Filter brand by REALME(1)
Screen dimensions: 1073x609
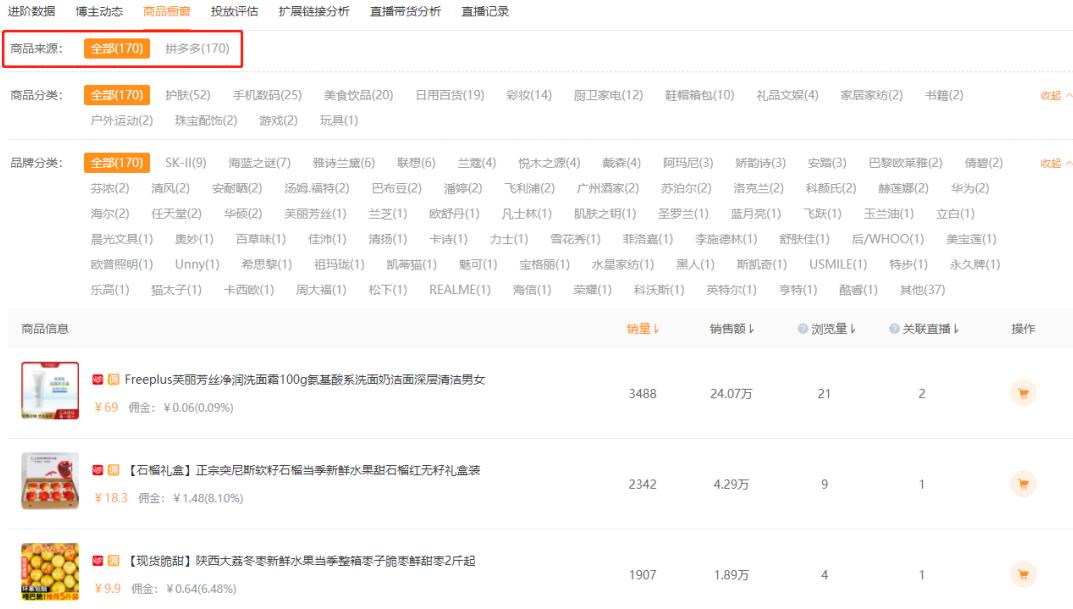click(x=460, y=289)
